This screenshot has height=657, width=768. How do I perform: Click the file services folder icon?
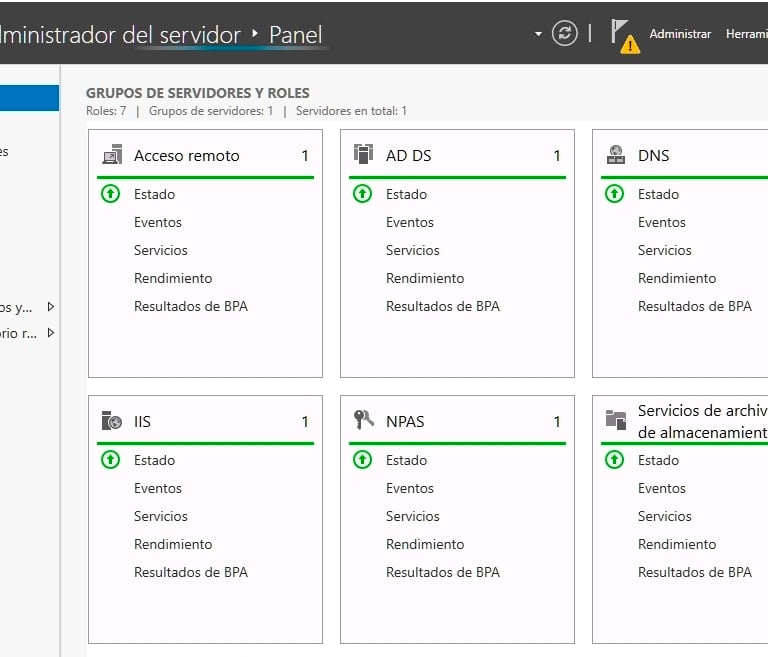(x=616, y=420)
